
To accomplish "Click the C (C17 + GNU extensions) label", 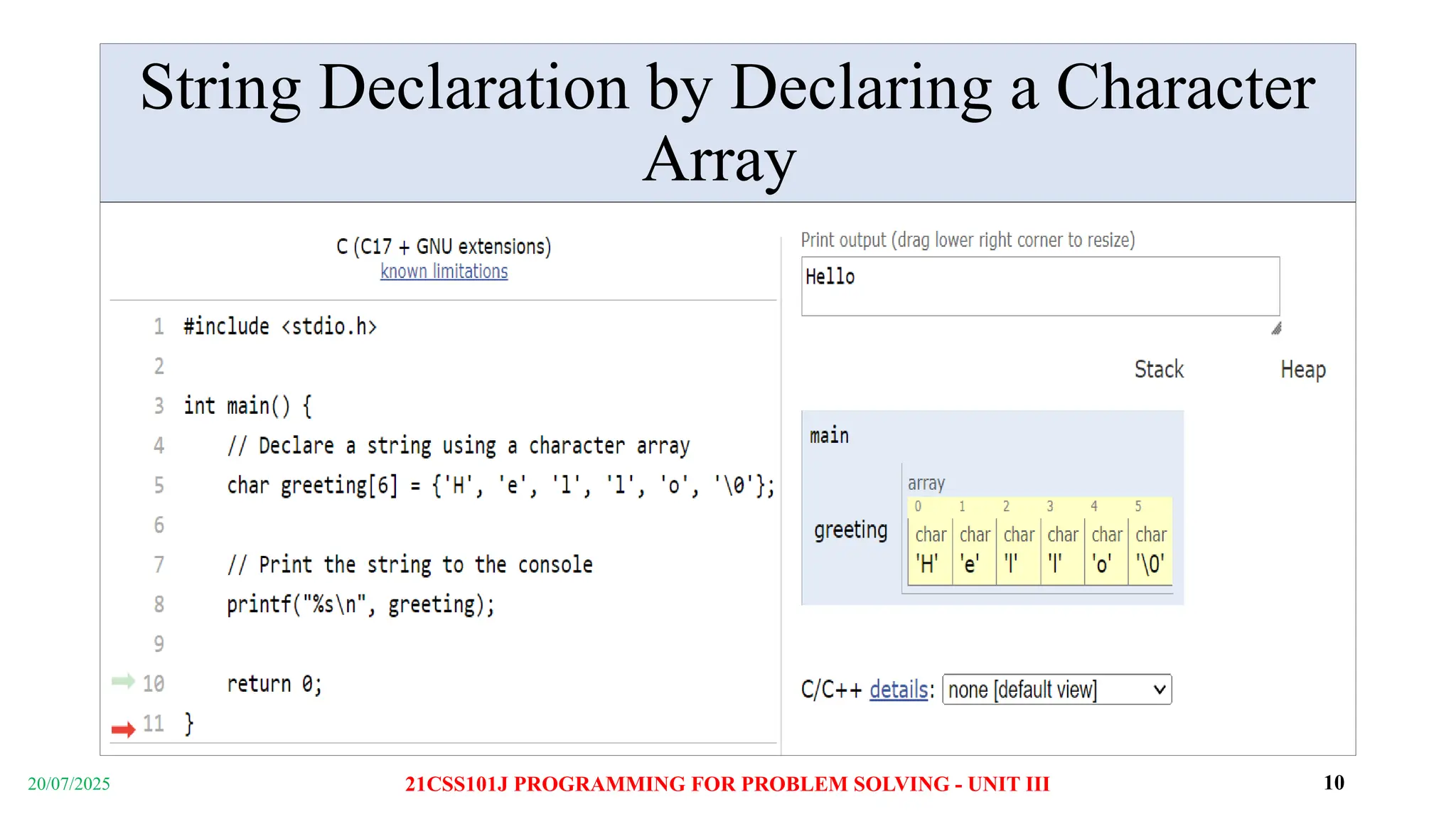I will click(444, 247).
